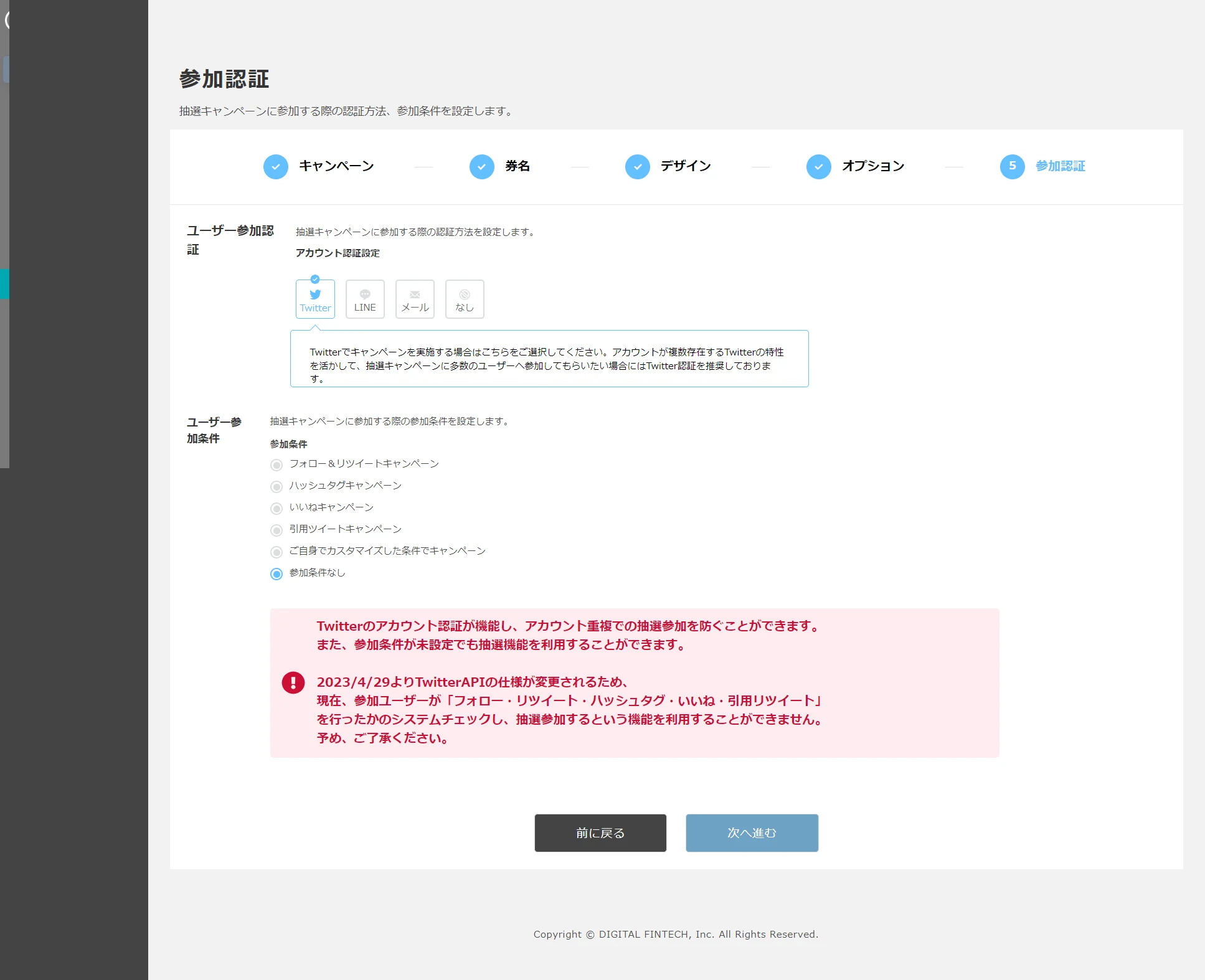Click the 券名 step checkmark icon
The height and width of the screenshot is (980, 1205).
[482, 167]
